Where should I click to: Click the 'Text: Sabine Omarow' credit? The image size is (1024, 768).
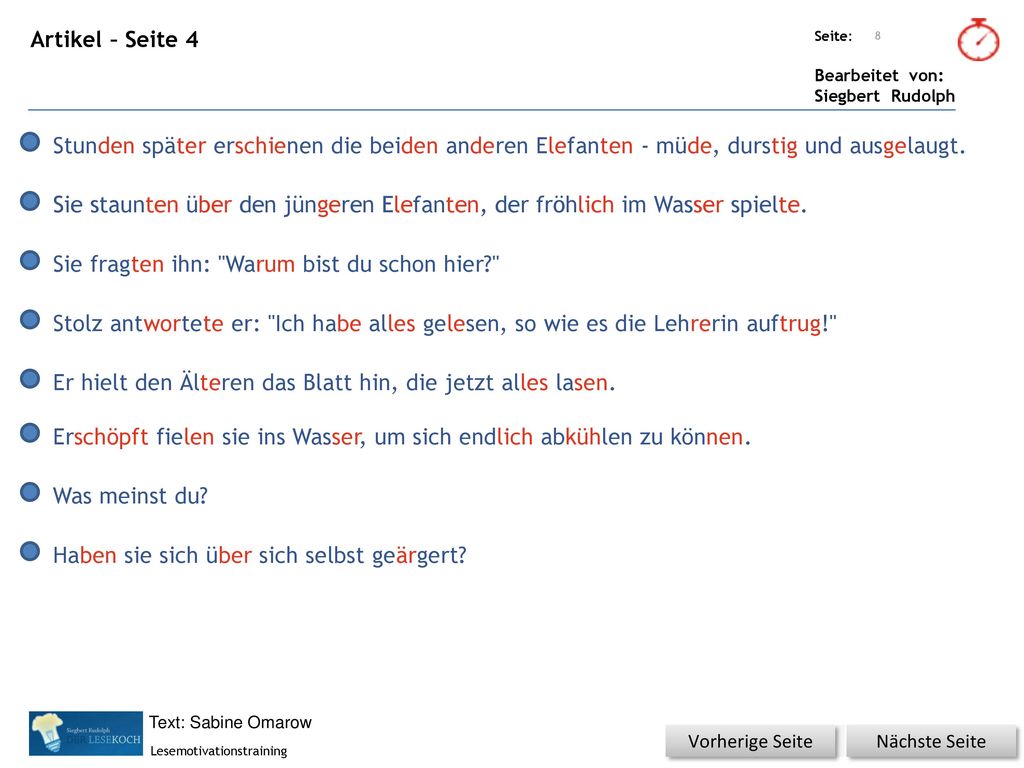(x=231, y=722)
